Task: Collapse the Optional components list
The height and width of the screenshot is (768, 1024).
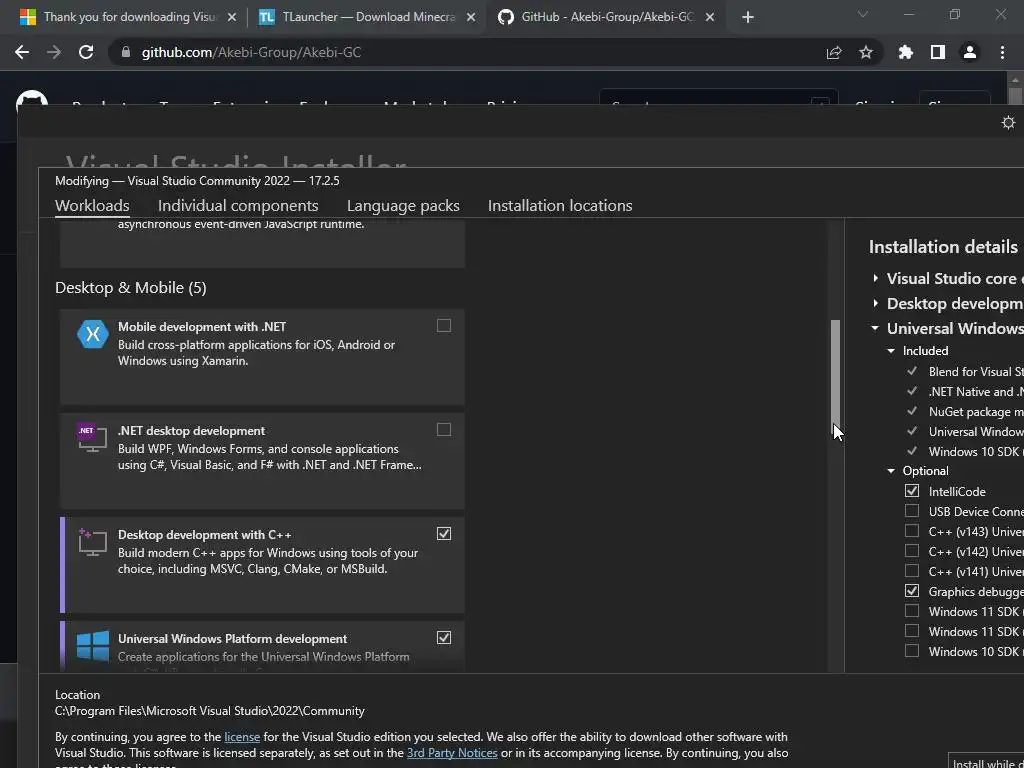Action: coord(892,471)
